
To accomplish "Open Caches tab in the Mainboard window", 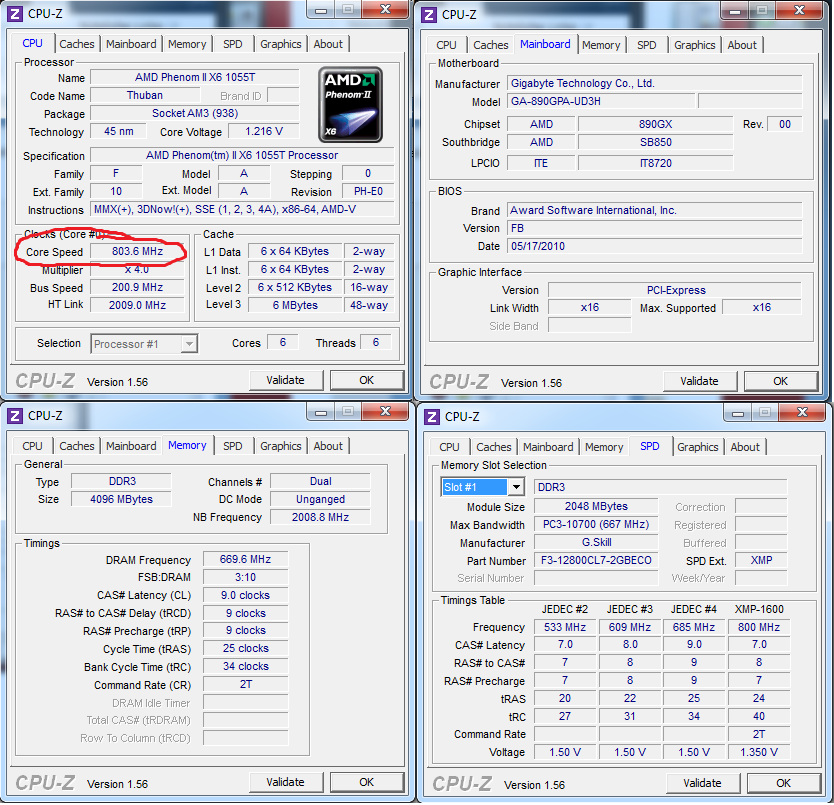I will point(490,45).
